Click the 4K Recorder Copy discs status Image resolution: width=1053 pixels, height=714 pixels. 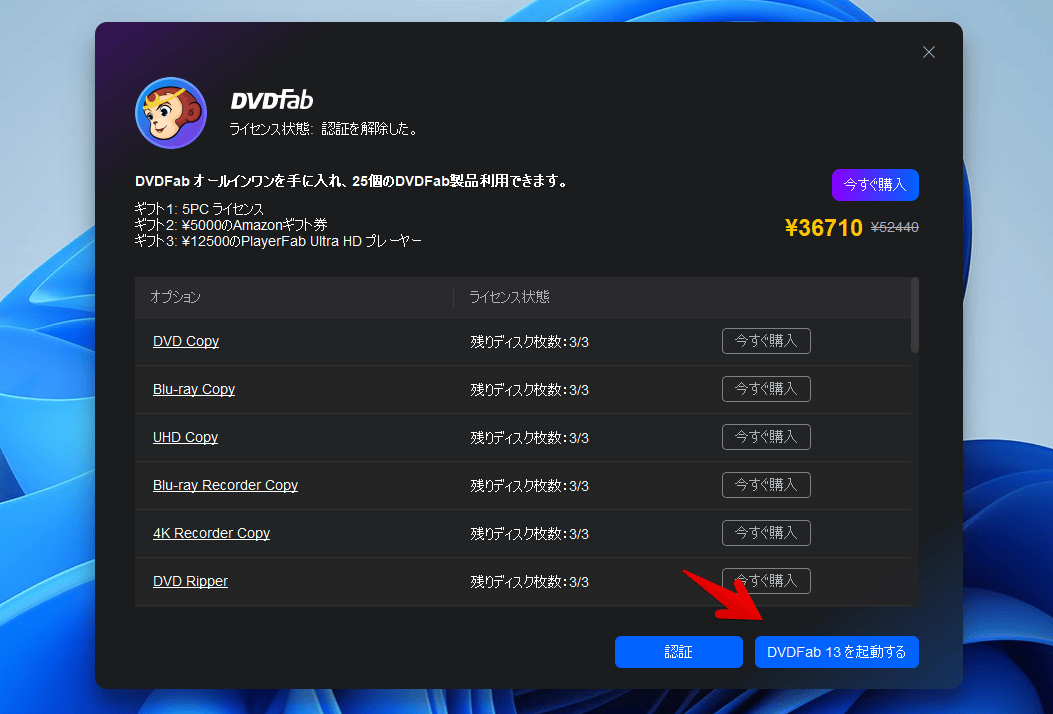tap(530, 534)
